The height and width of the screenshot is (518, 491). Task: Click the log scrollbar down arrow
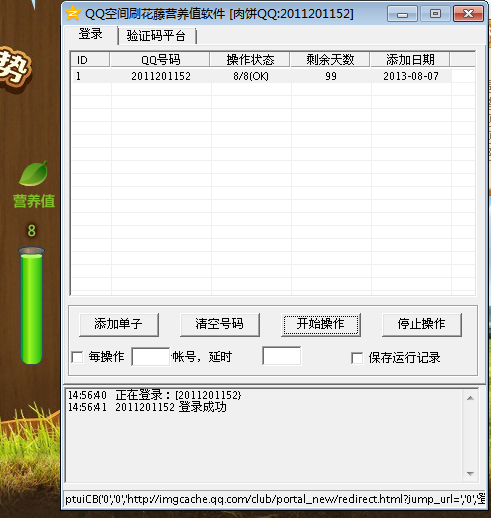(470, 474)
